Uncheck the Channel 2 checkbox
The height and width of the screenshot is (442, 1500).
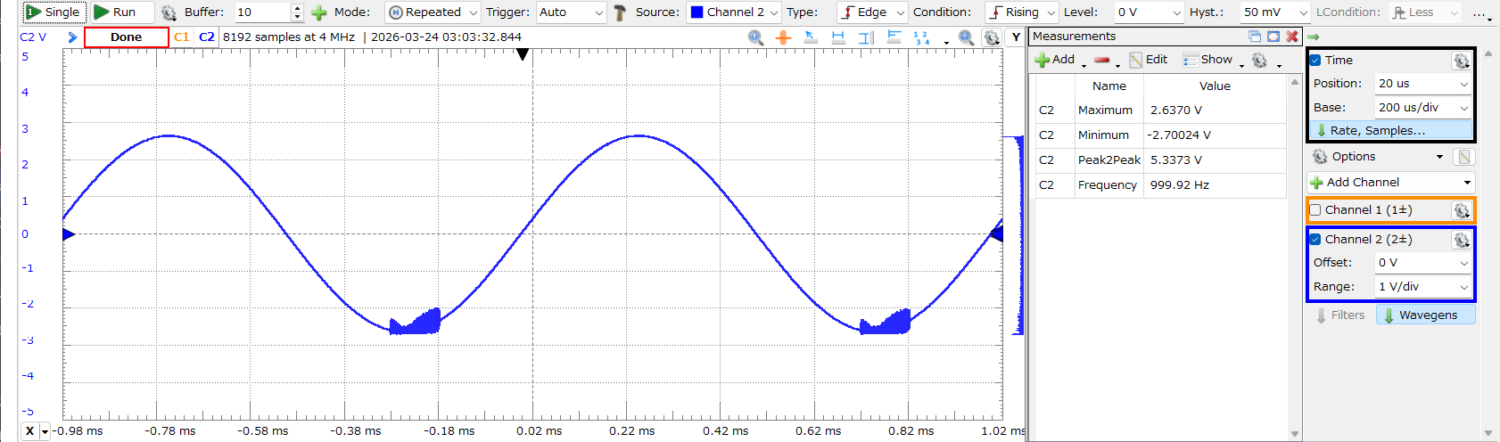[x=1316, y=240]
